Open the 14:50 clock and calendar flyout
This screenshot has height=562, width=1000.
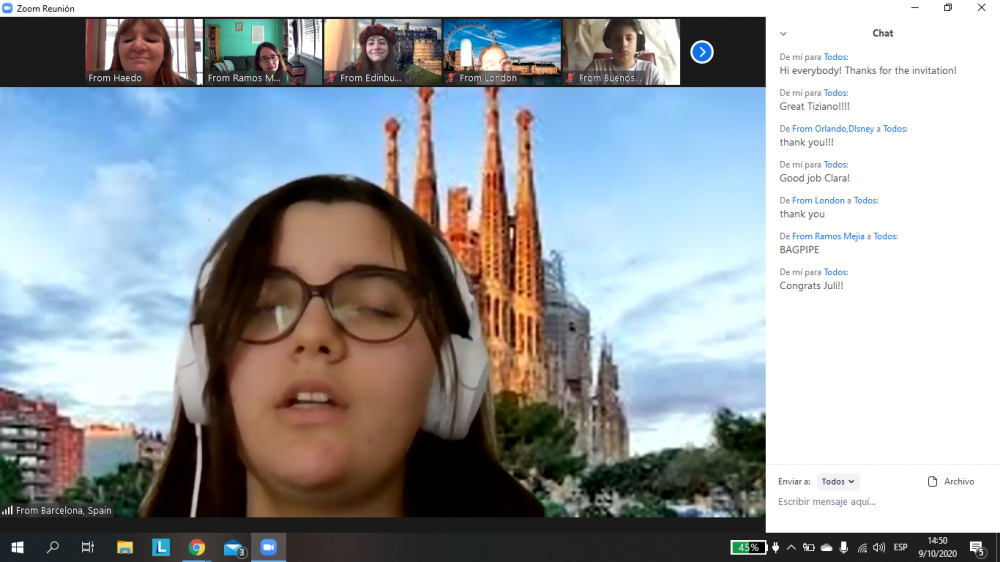(x=938, y=547)
